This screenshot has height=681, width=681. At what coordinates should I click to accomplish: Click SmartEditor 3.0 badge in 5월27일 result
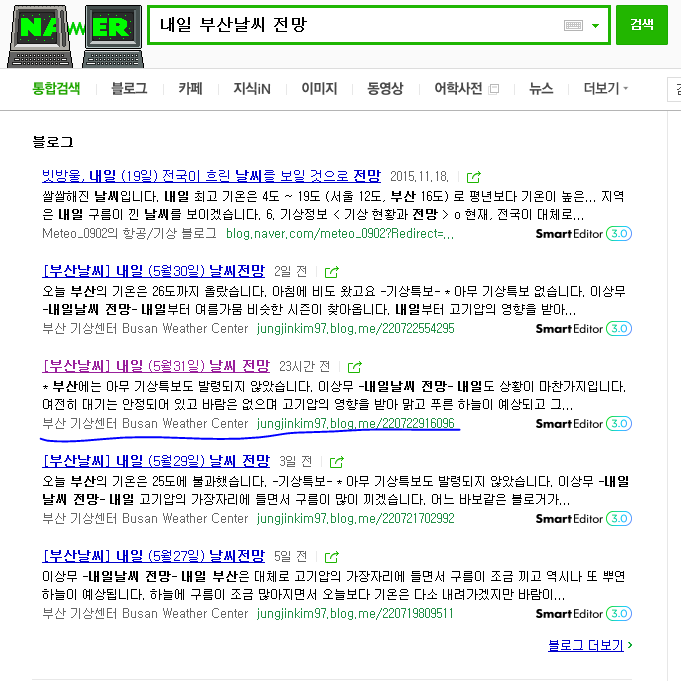tap(583, 614)
